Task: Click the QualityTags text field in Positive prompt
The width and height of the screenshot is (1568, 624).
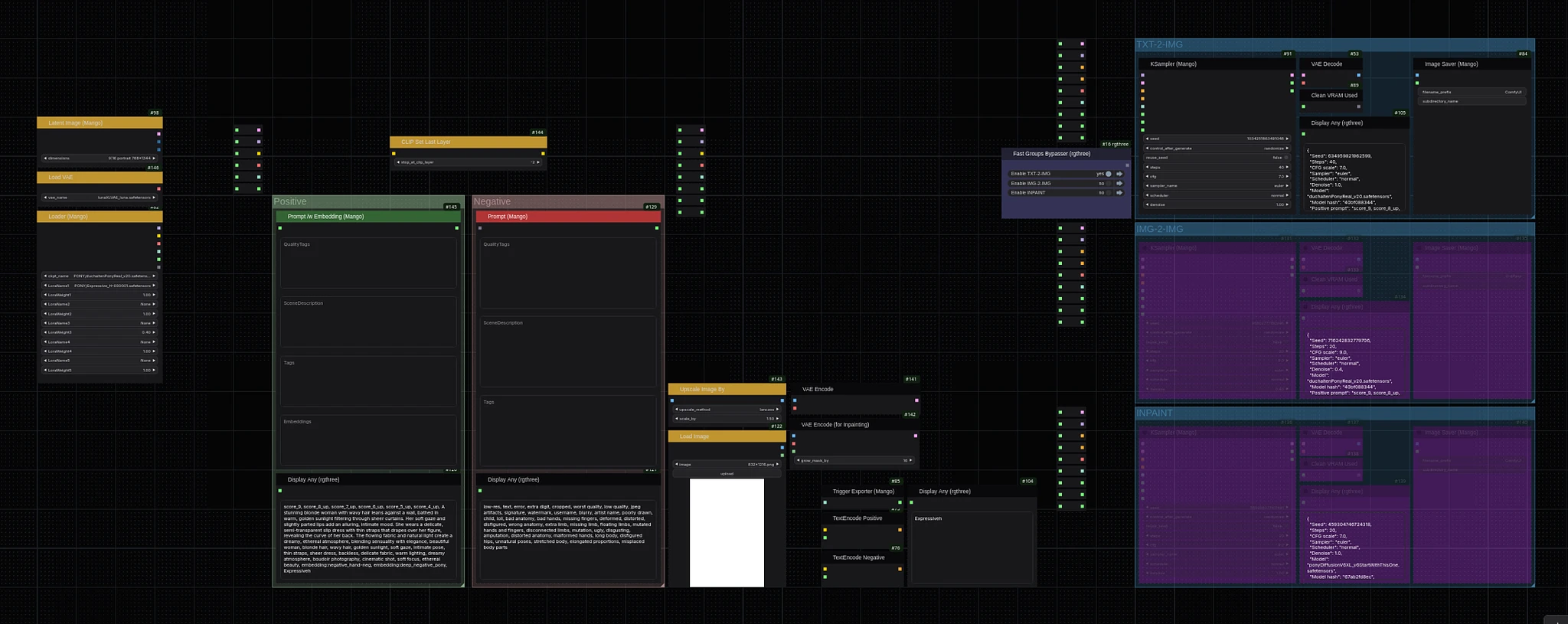Action: [368, 263]
